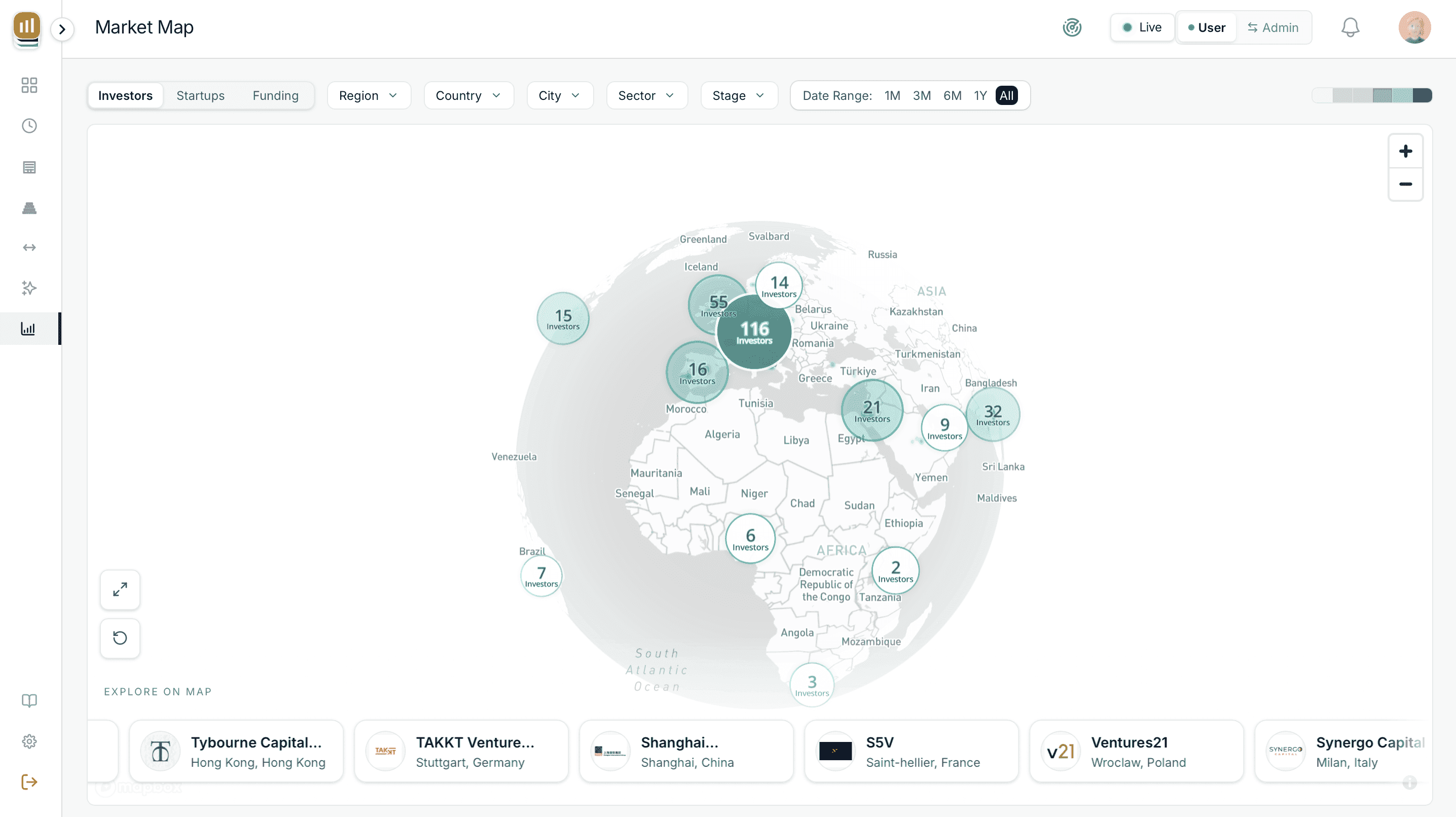Open the Region dropdown
1456x817 pixels.
click(369, 95)
